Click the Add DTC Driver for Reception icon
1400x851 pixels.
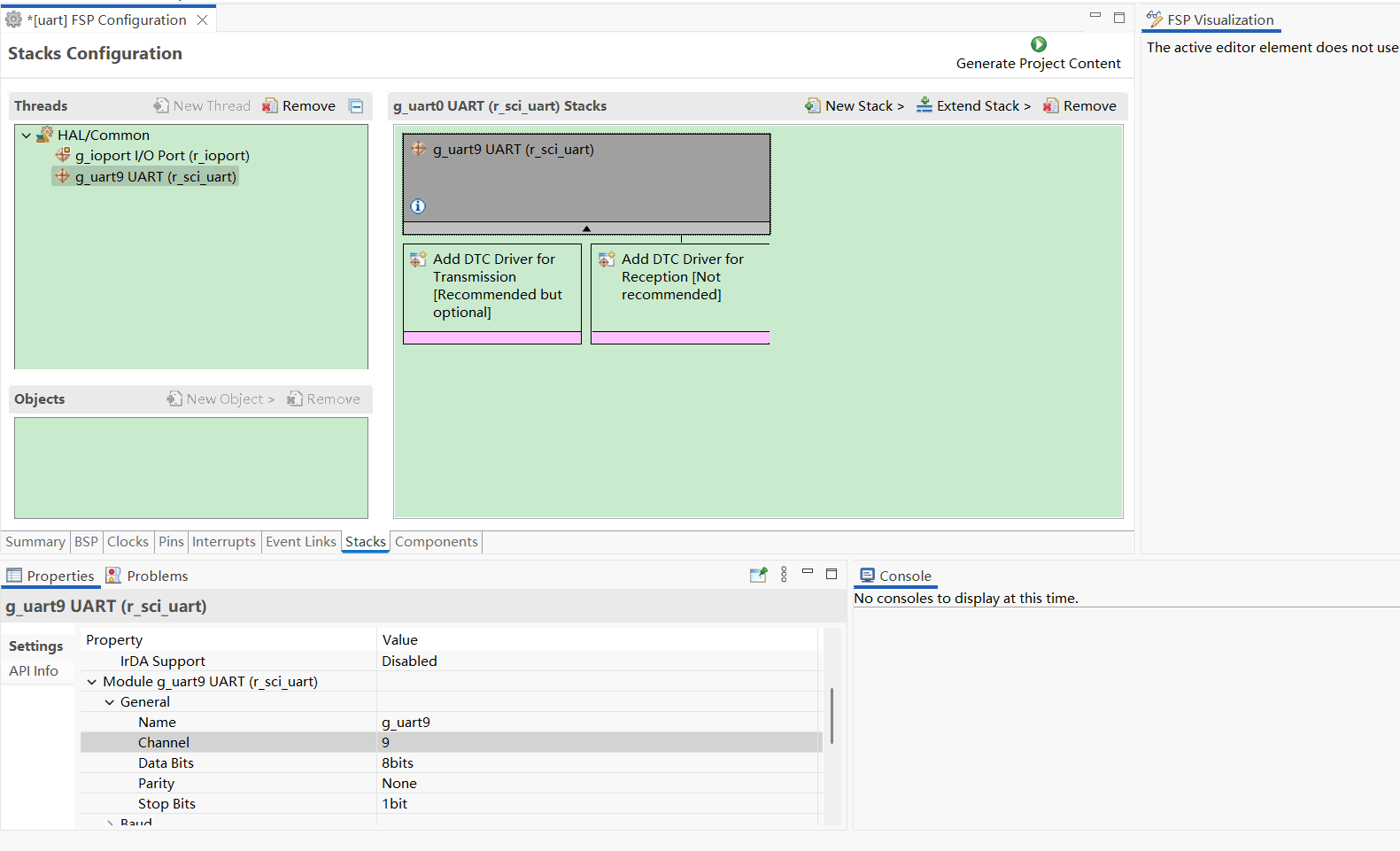point(607,259)
